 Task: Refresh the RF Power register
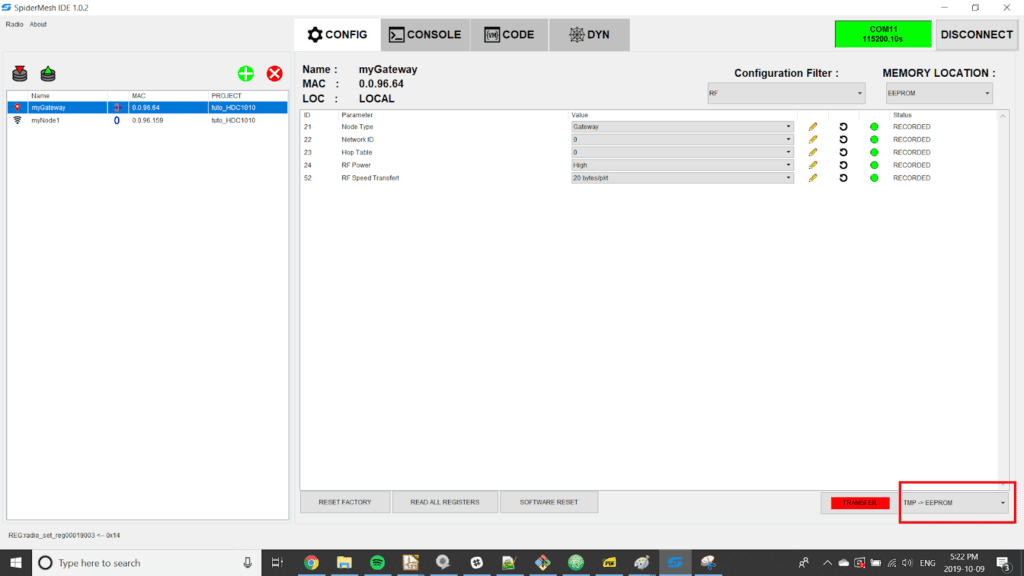(x=843, y=165)
